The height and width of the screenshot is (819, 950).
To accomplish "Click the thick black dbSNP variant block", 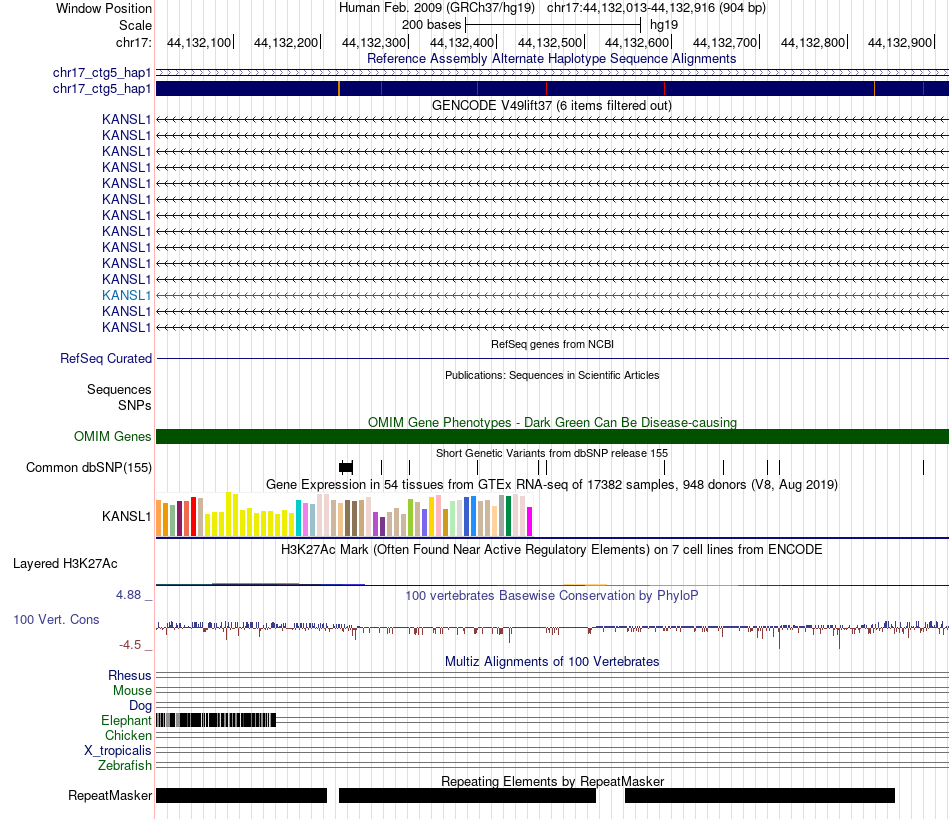I will tap(346, 467).
